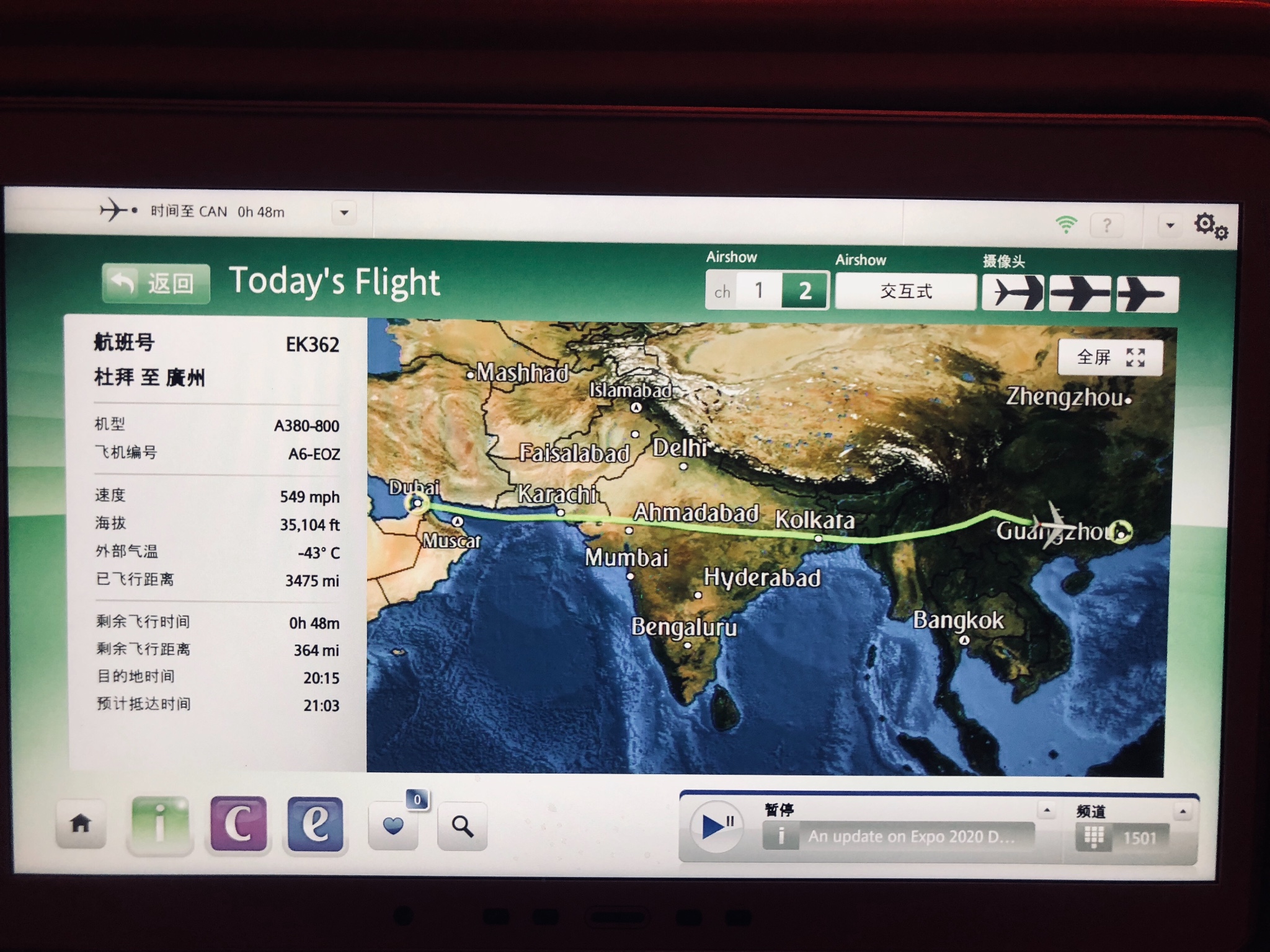Open the settings gear icon
Screen dimensions: 1270x952
pos(1210,226)
